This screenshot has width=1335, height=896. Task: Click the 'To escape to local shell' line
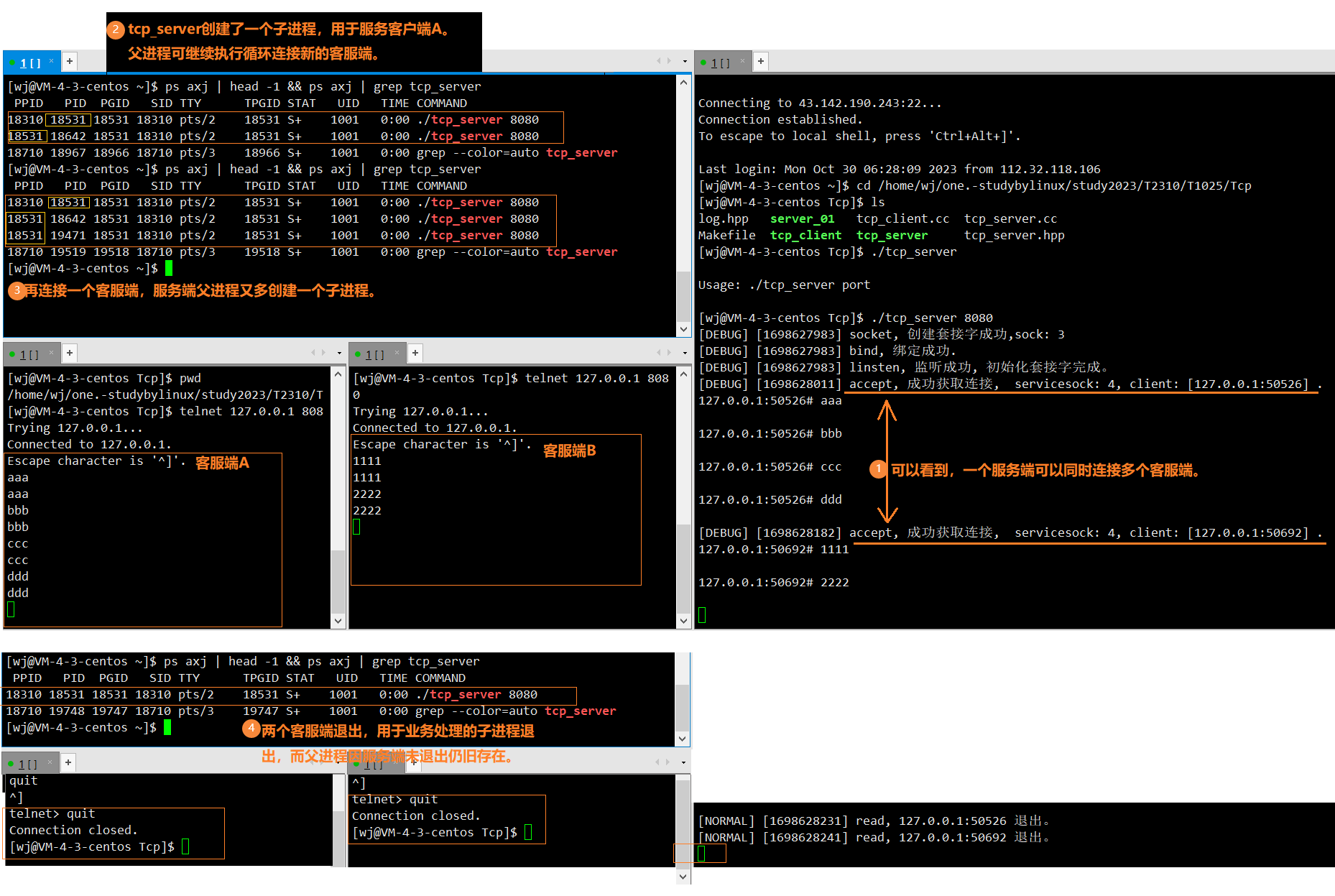click(x=859, y=136)
